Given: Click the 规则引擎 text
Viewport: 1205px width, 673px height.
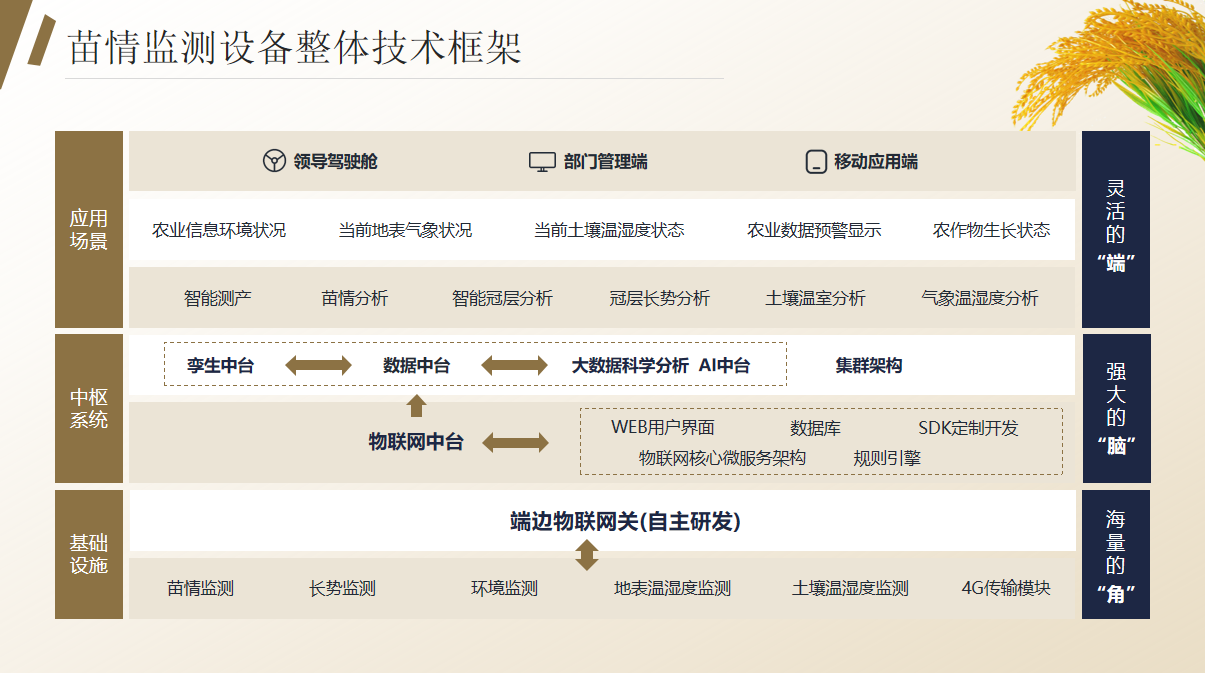Looking at the screenshot, I should 887,458.
